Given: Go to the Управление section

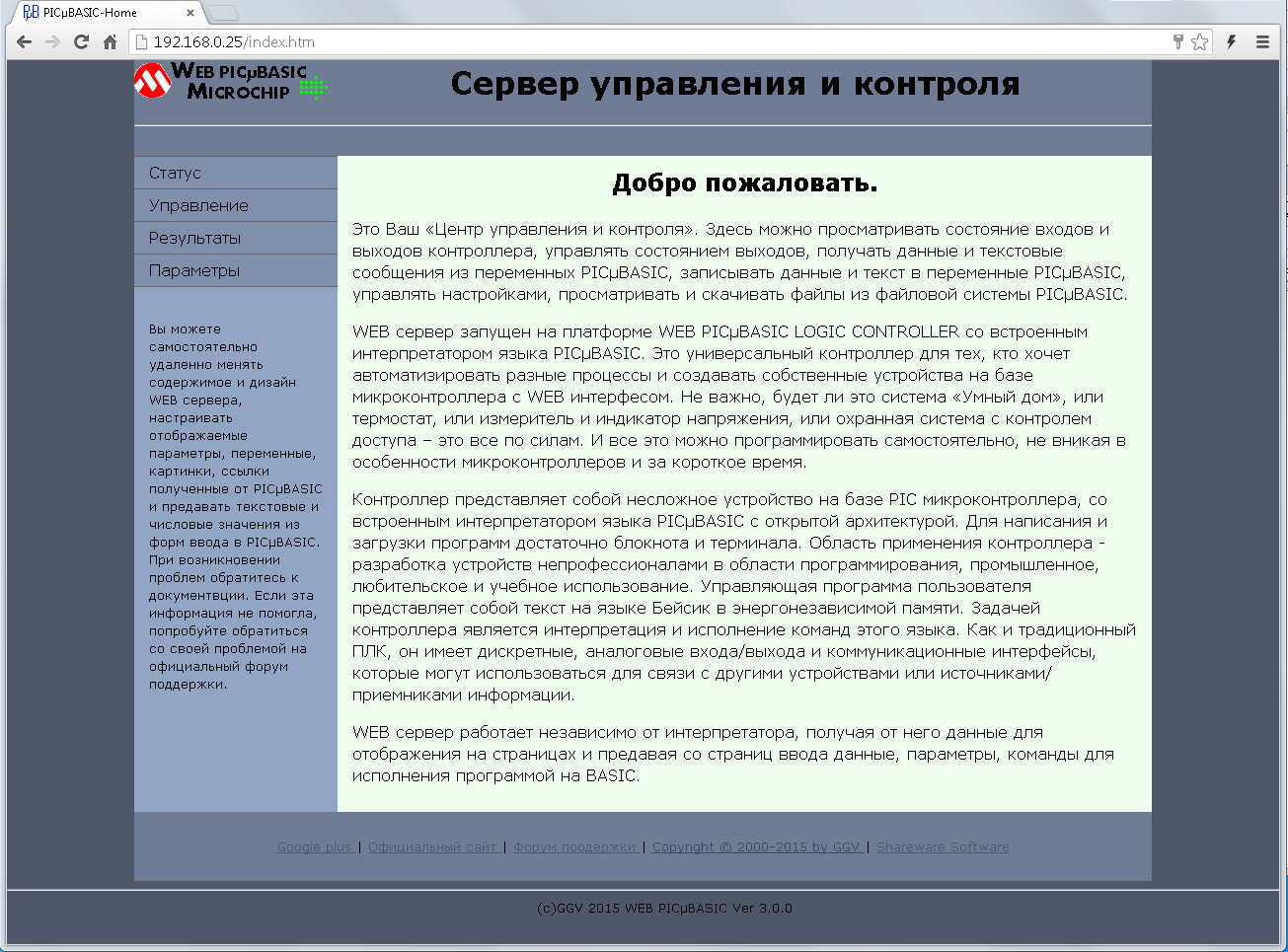Looking at the screenshot, I should (236, 205).
